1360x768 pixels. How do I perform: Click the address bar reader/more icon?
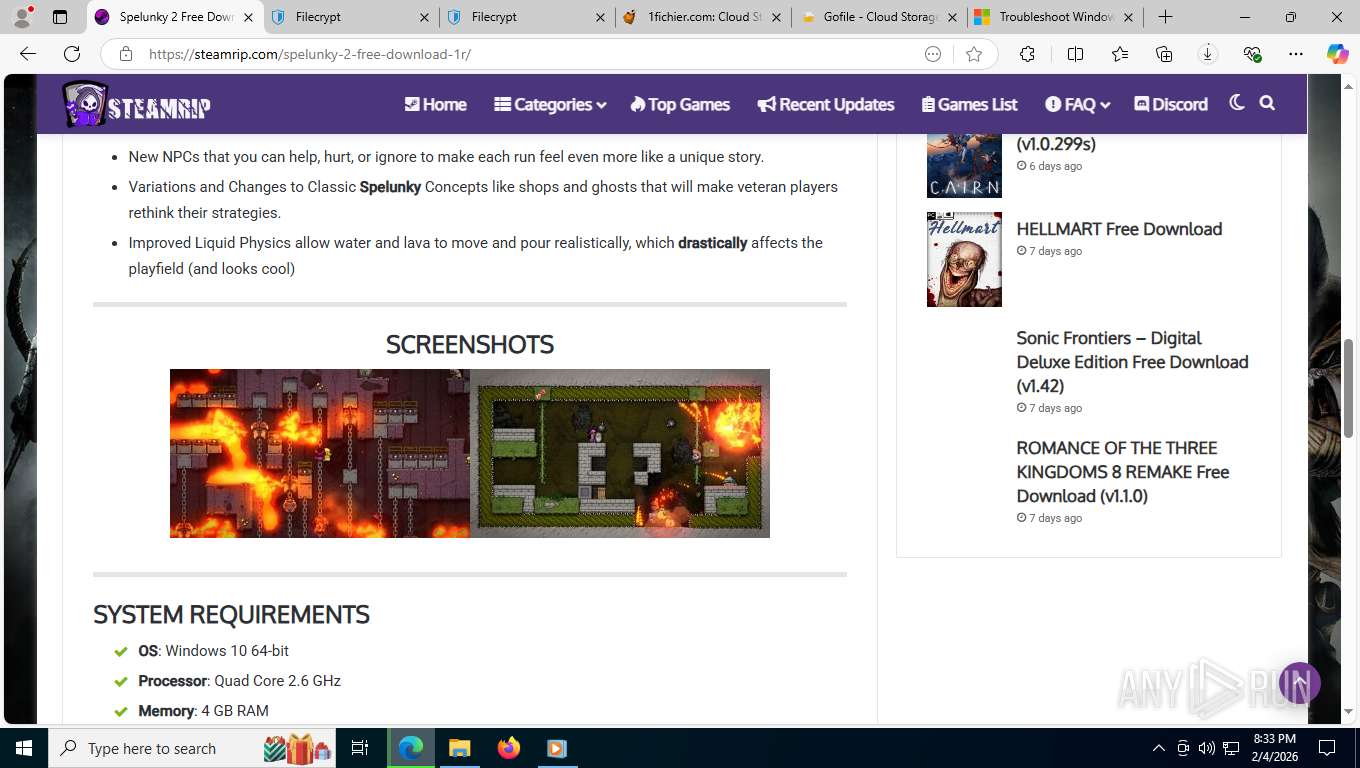tap(933, 54)
